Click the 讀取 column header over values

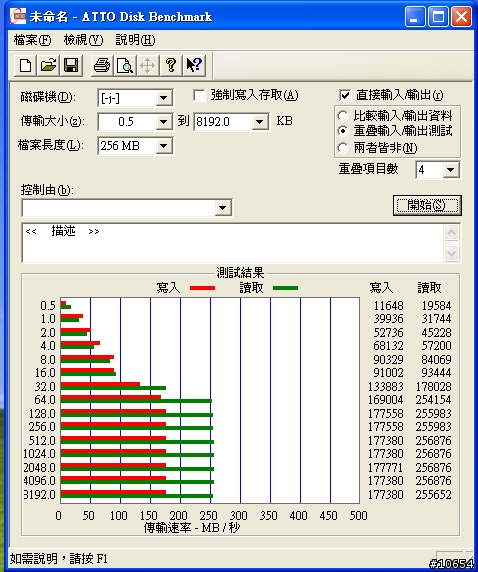(429, 288)
